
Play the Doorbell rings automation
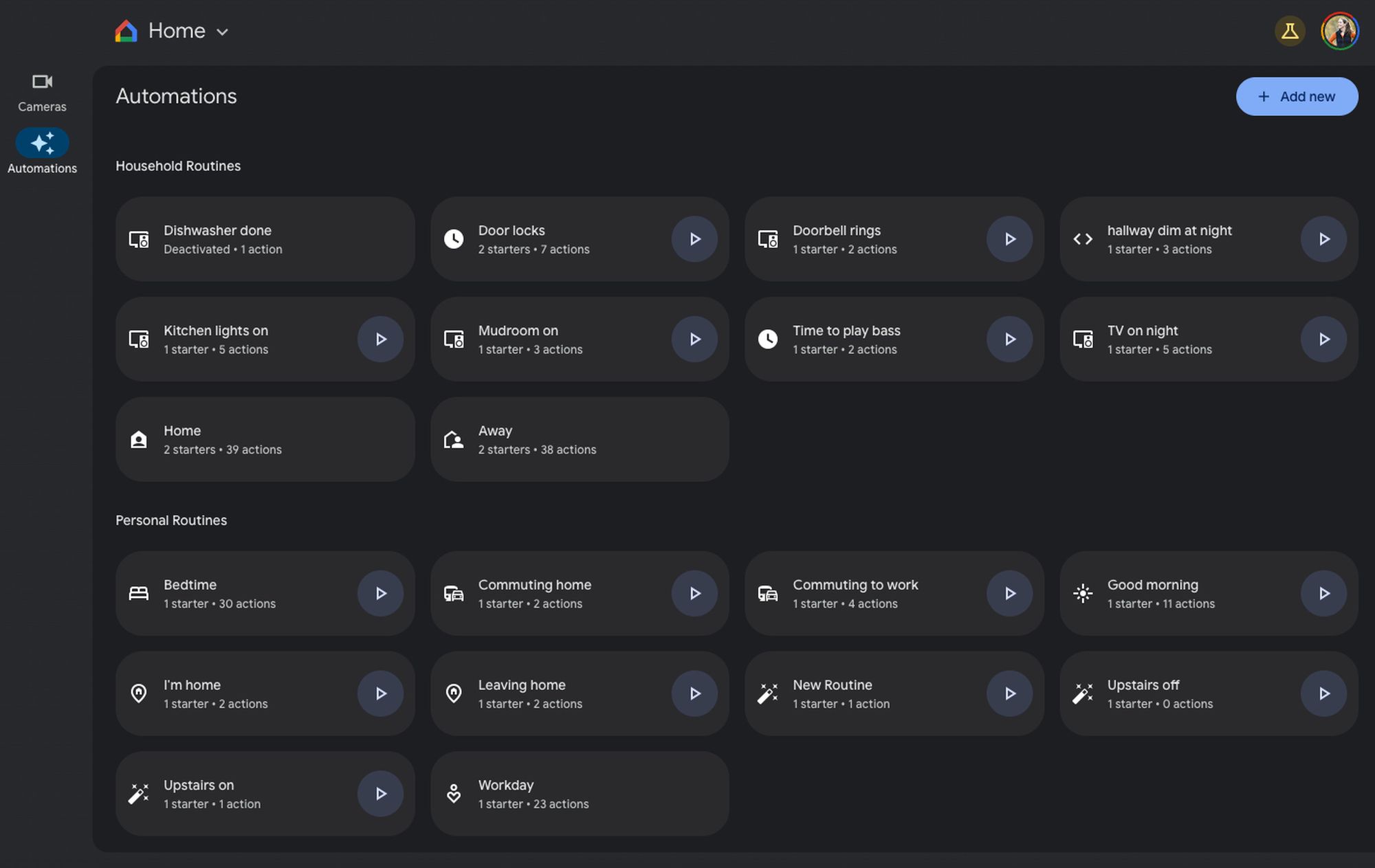(x=1009, y=239)
